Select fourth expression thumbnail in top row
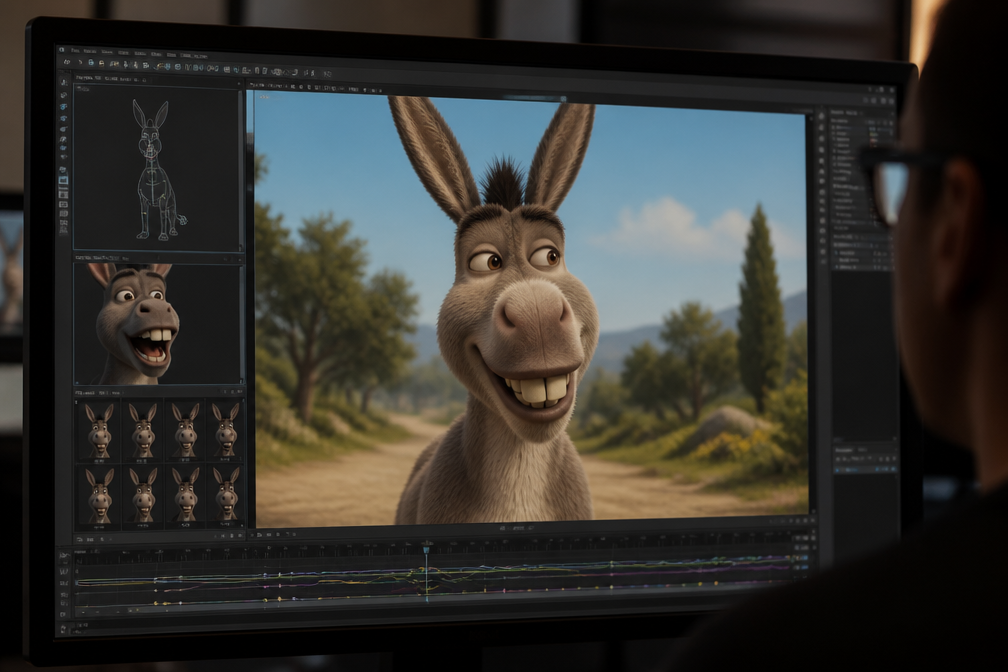Screen dimensions: 1008x672 (x=226, y=430)
